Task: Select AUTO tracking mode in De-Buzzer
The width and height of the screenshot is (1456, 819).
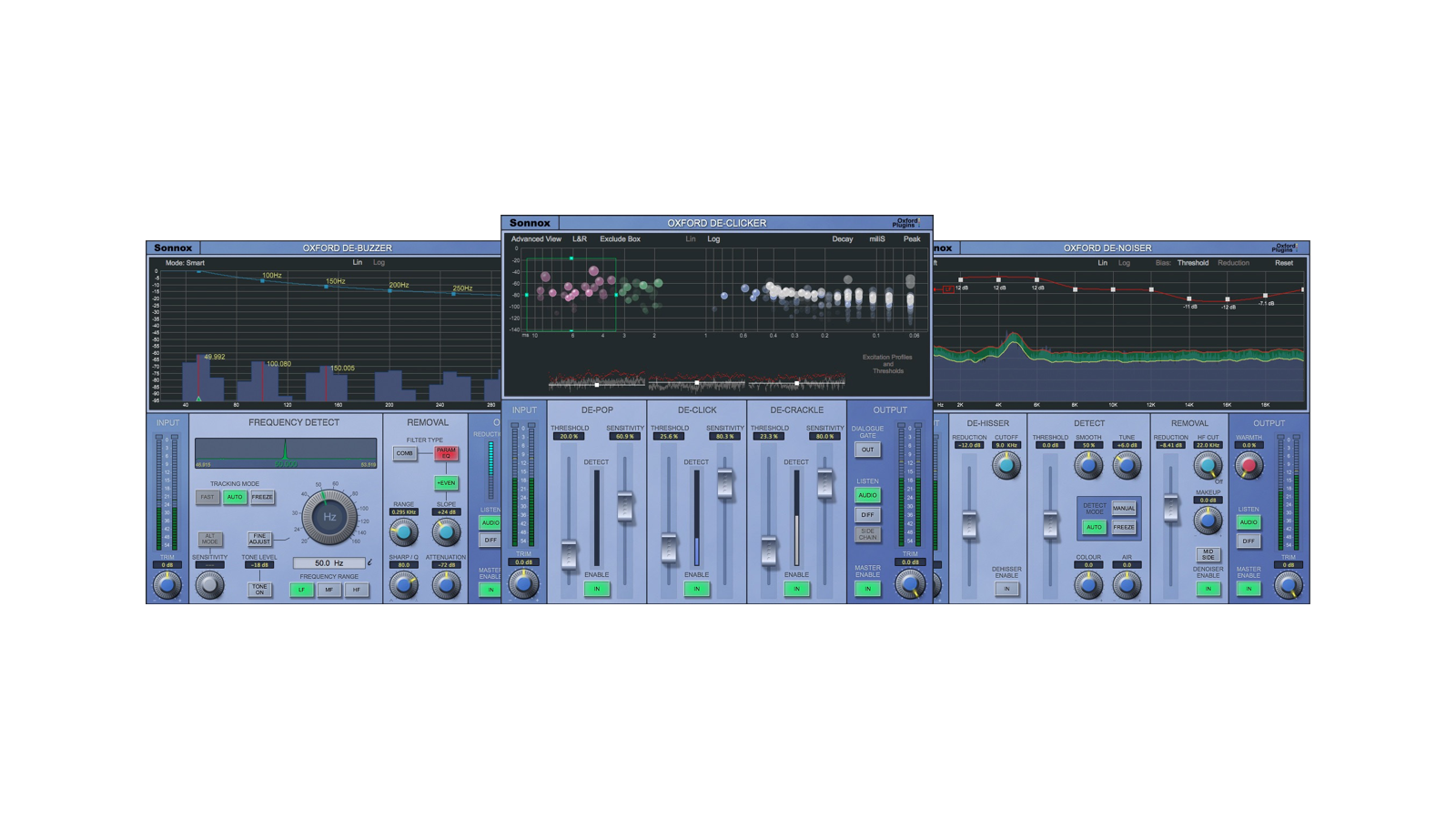Action: click(x=235, y=498)
